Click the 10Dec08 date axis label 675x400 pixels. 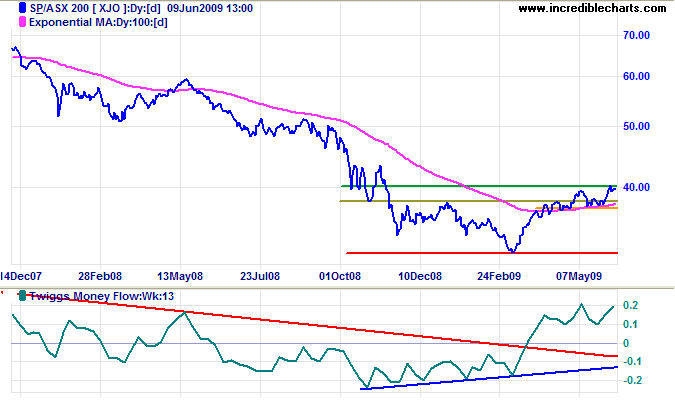[x=420, y=276]
